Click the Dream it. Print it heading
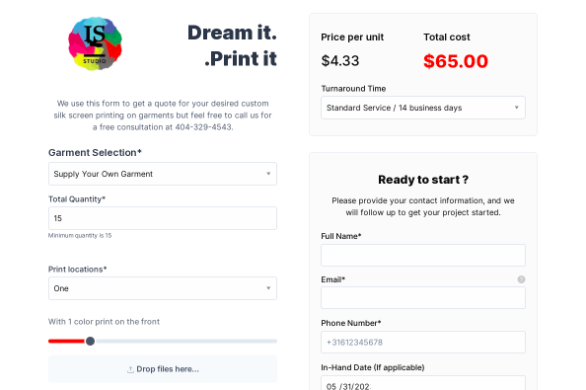 [232, 46]
